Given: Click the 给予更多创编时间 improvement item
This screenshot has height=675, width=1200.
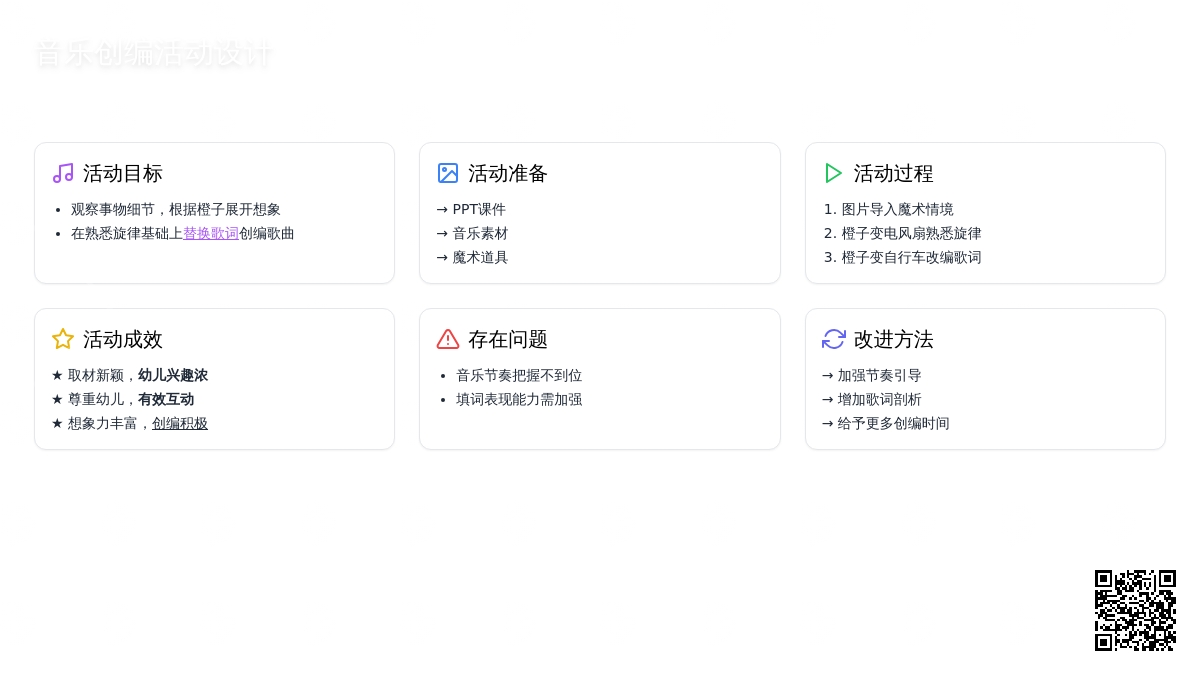Looking at the screenshot, I should click(x=893, y=423).
